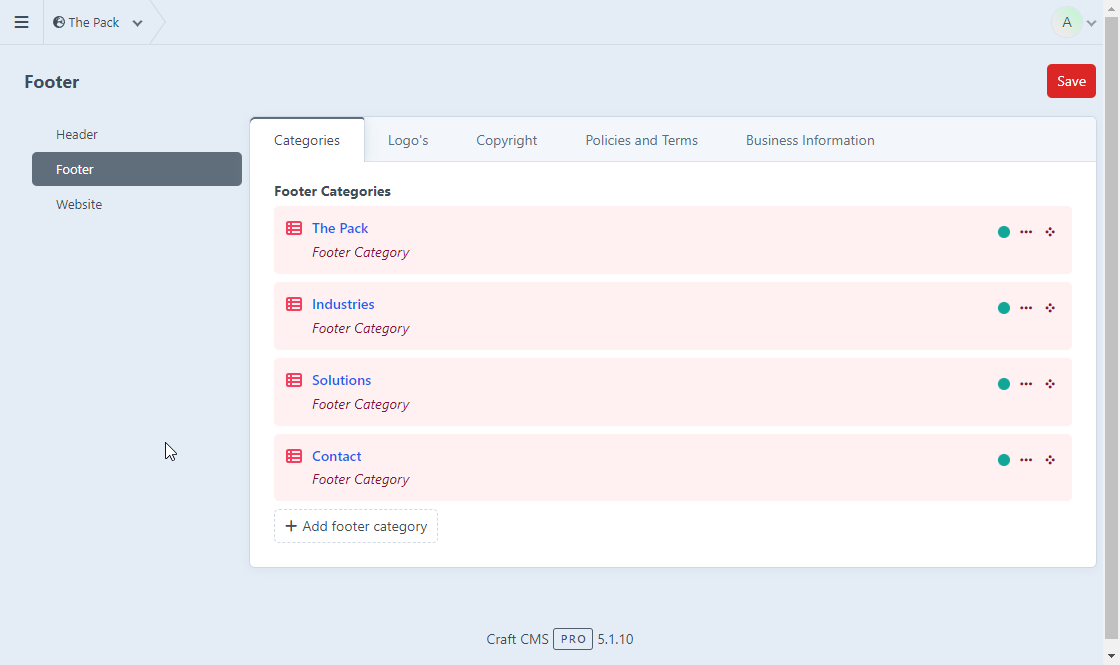This screenshot has width=1120, height=665.
Task: Click the move handle for Industries entry
Action: point(1050,308)
